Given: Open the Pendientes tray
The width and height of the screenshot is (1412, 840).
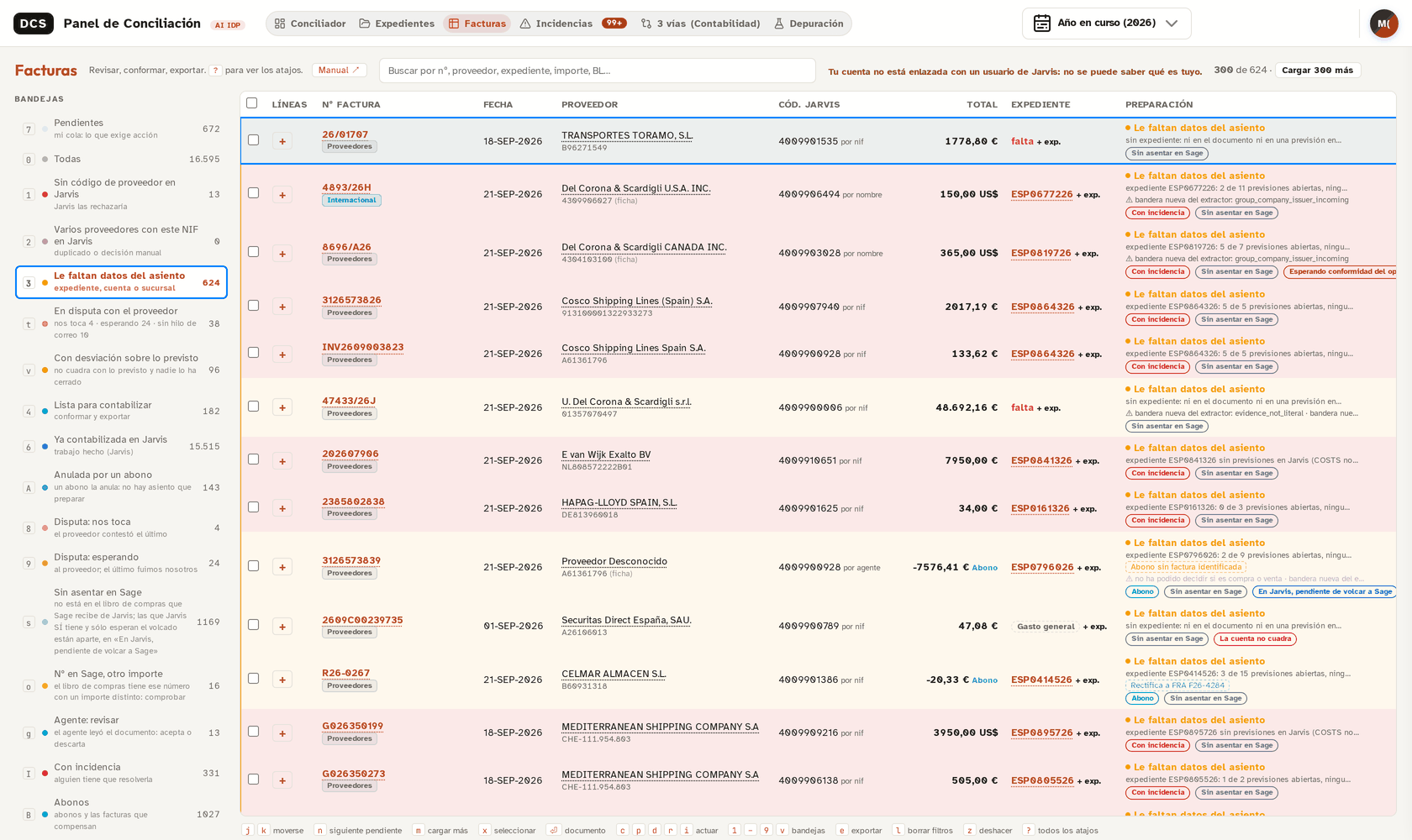Looking at the screenshot, I should 121,129.
